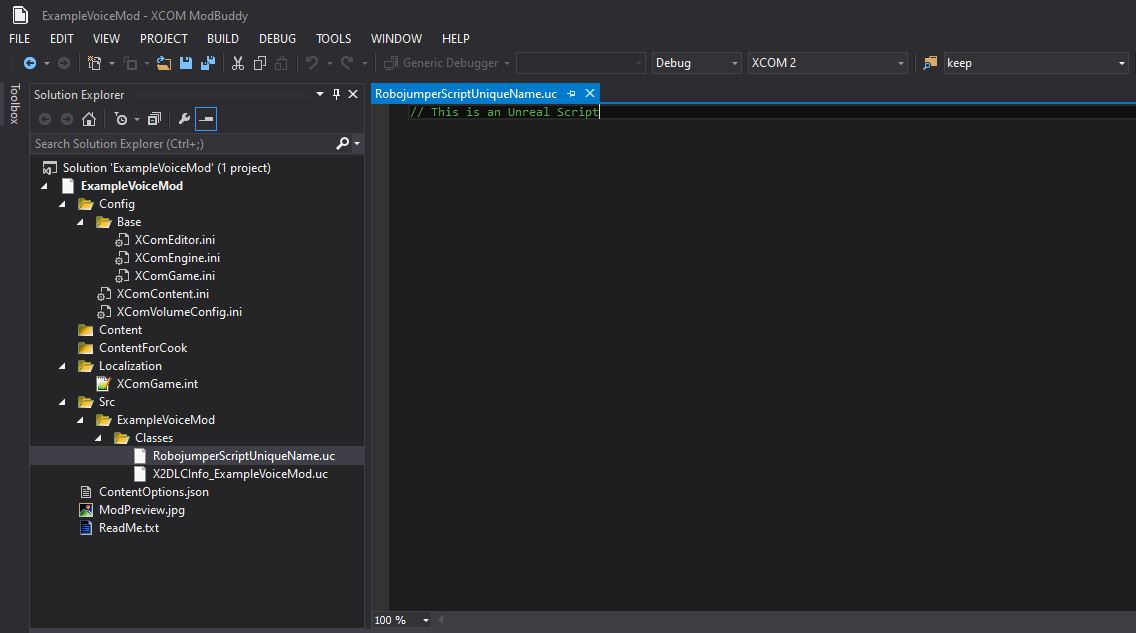Open Properties wrench icon in Solution Explorer

coord(184,119)
